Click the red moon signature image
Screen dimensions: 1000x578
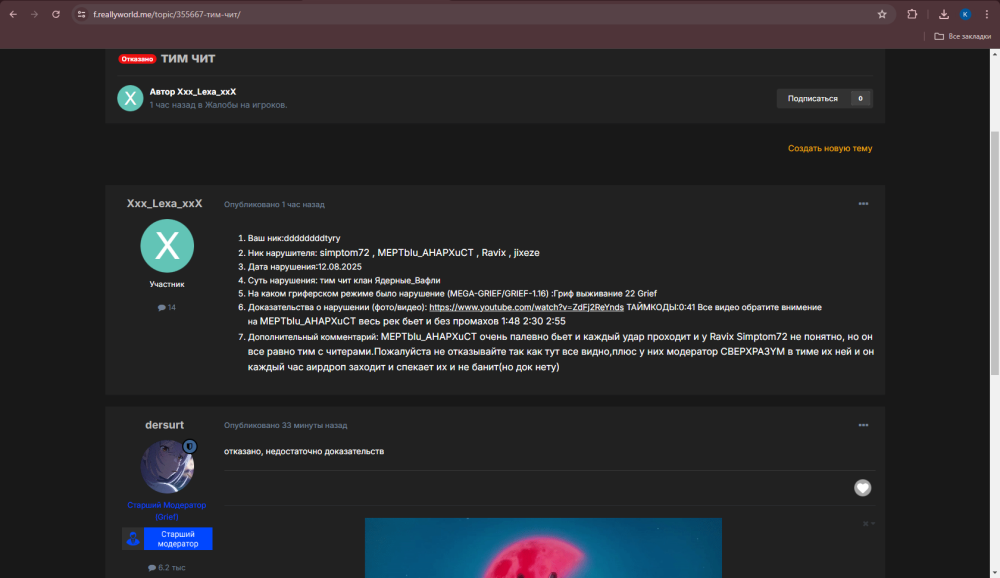pyautogui.click(x=543, y=547)
